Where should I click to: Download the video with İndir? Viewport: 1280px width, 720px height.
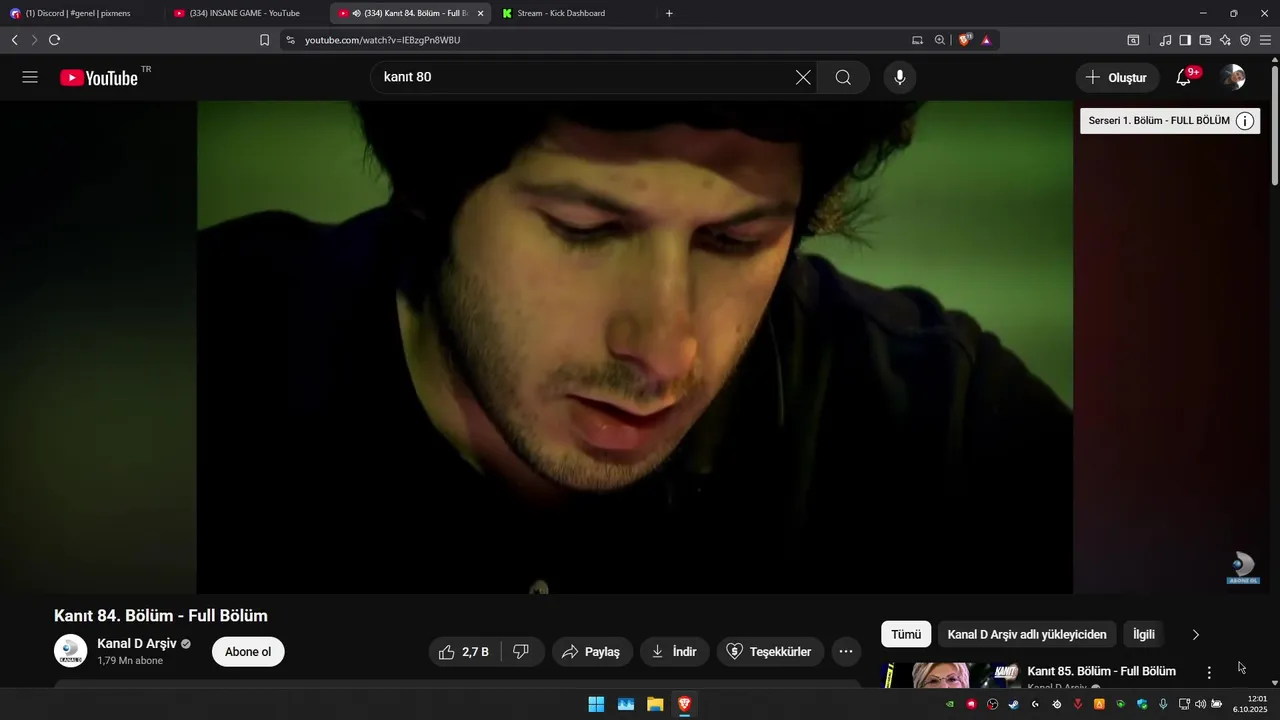pos(675,652)
